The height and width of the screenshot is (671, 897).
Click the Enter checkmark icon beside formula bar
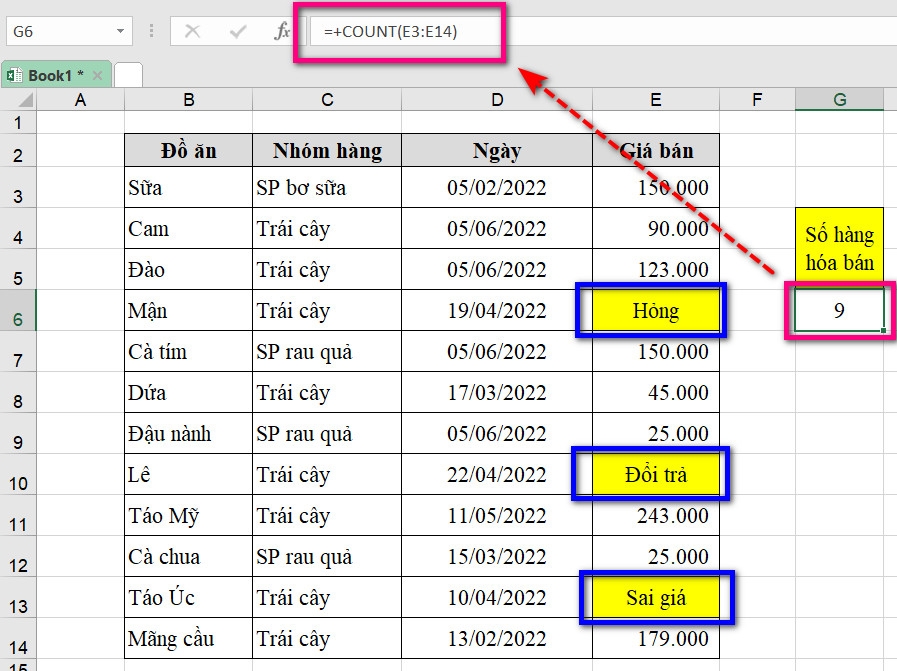click(236, 30)
